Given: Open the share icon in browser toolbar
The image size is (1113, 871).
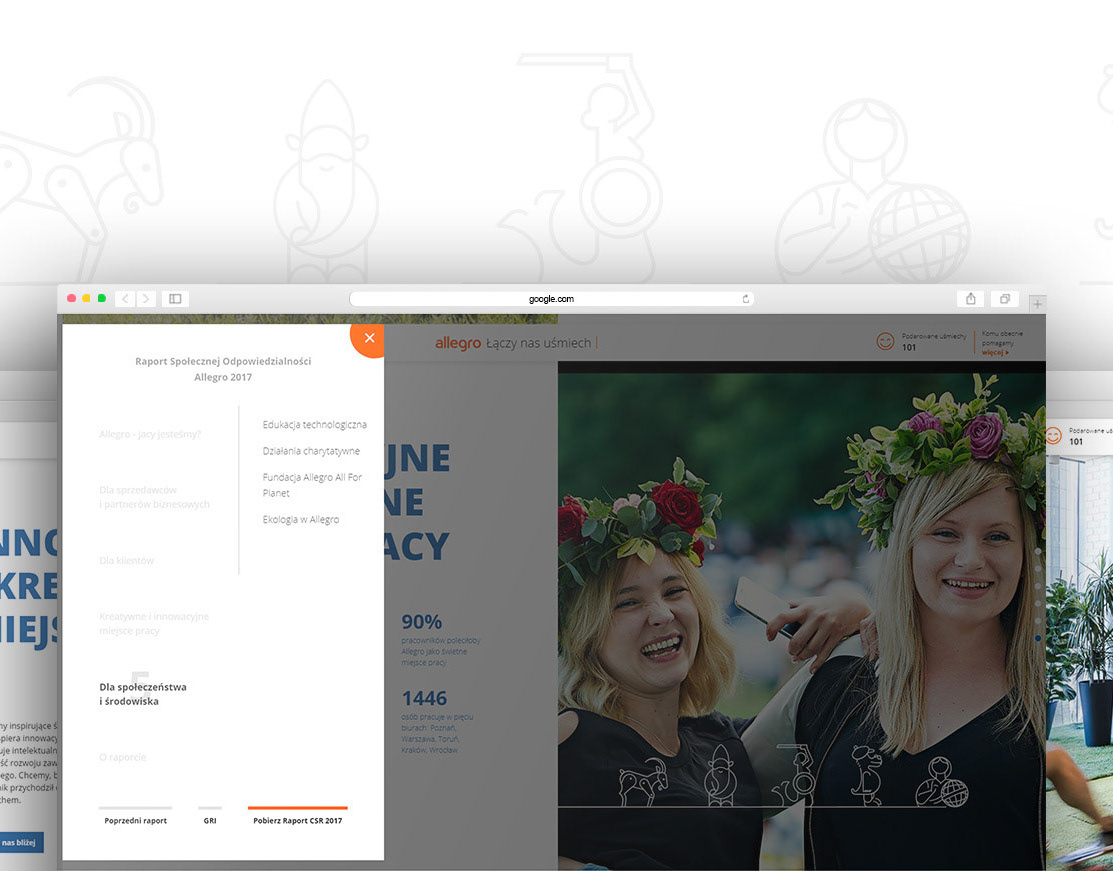Looking at the screenshot, I should (x=970, y=299).
